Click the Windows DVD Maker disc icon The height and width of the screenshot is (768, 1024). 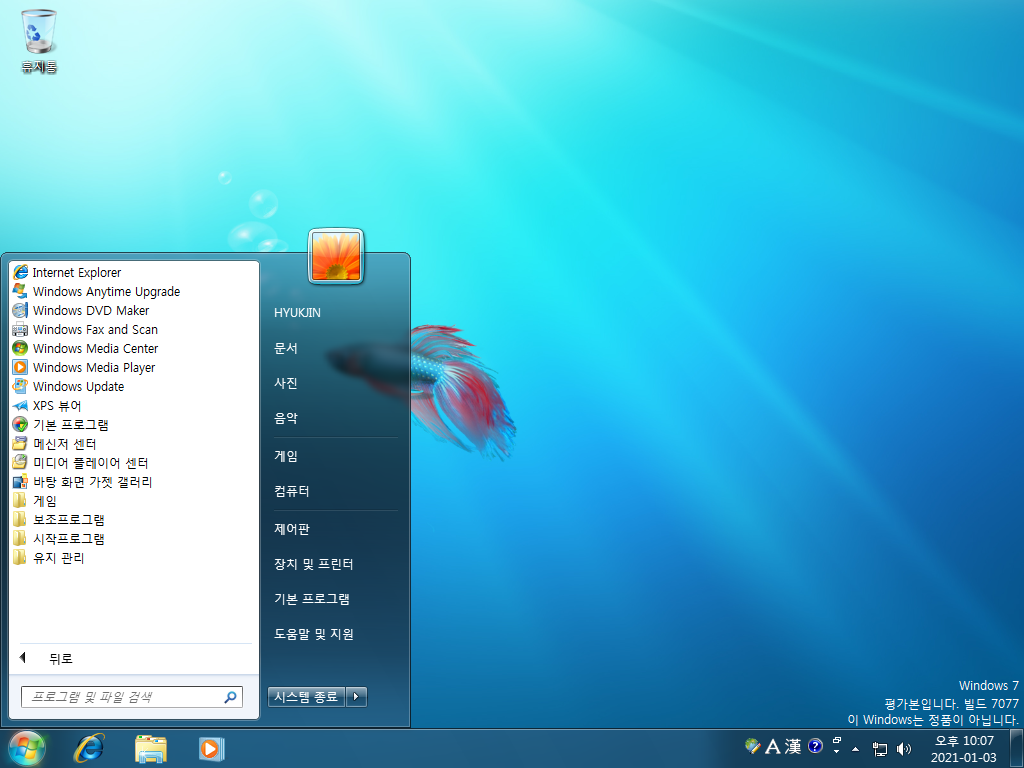pyautogui.click(x=20, y=310)
